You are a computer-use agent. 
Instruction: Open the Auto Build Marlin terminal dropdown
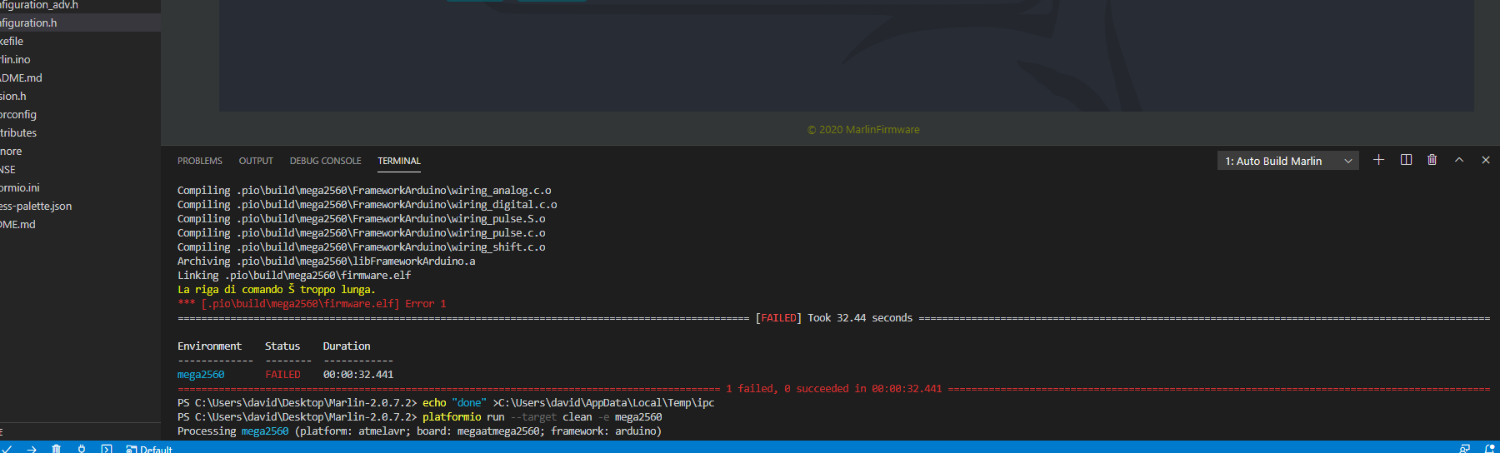(x=1288, y=161)
